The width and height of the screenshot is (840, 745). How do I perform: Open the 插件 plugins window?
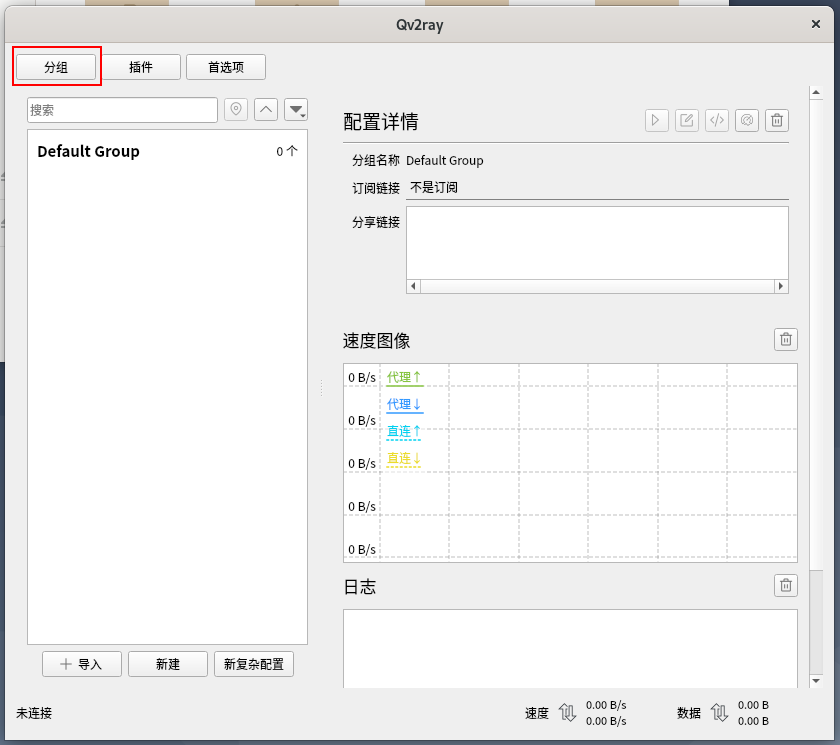[141, 67]
